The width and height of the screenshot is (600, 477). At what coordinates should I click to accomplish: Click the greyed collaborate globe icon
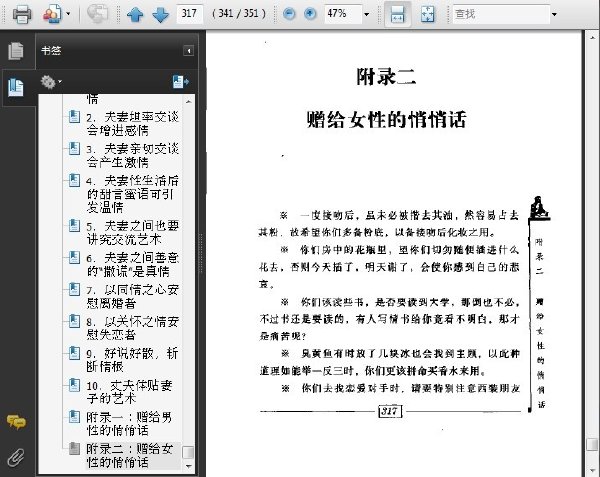[x=98, y=13]
